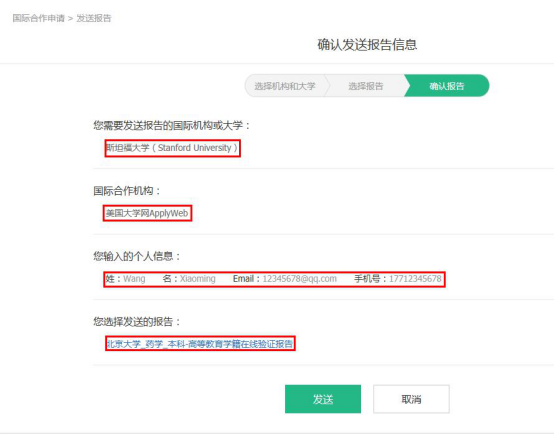Click the 您输入的个人信息 label
The image size is (554, 434).
[x=137, y=256]
